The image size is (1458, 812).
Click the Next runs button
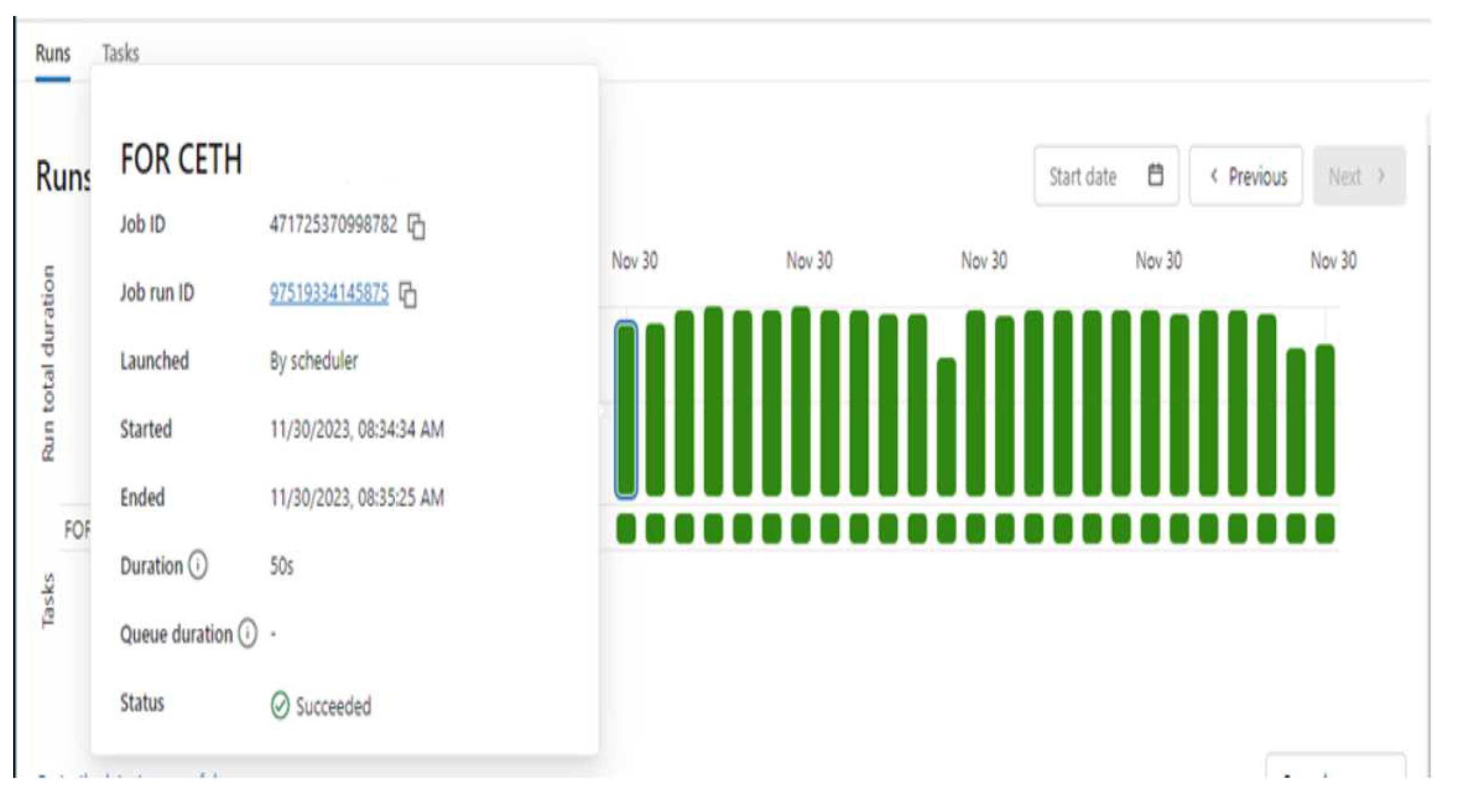(x=1358, y=176)
